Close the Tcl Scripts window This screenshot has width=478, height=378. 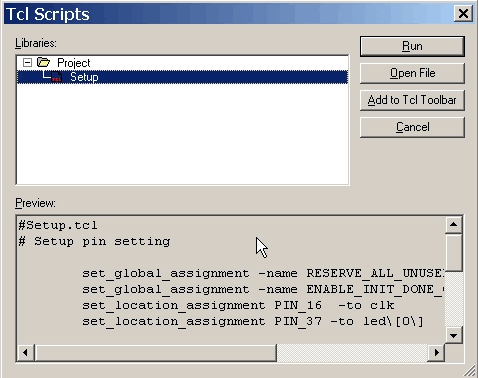pyautogui.click(x=463, y=14)
